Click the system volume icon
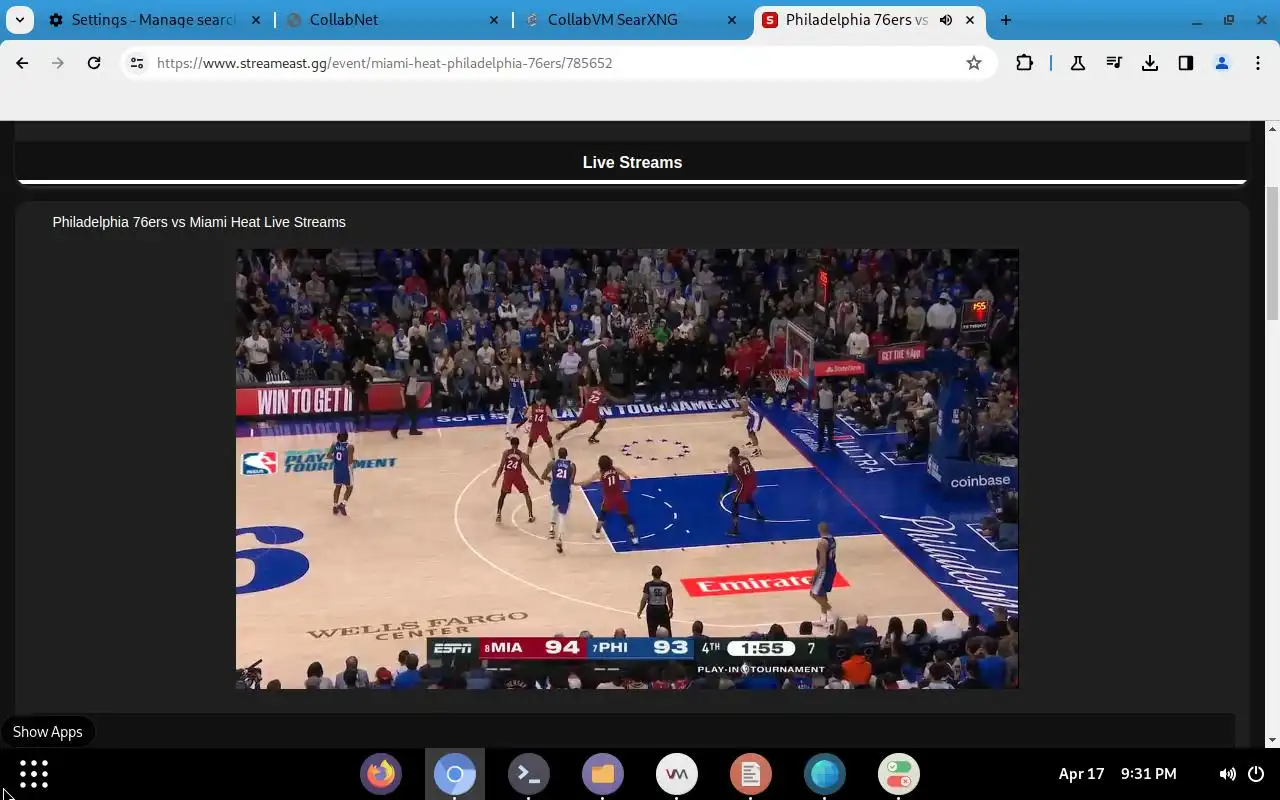Screen dimensions: 1280x800 click(1228, 774)
